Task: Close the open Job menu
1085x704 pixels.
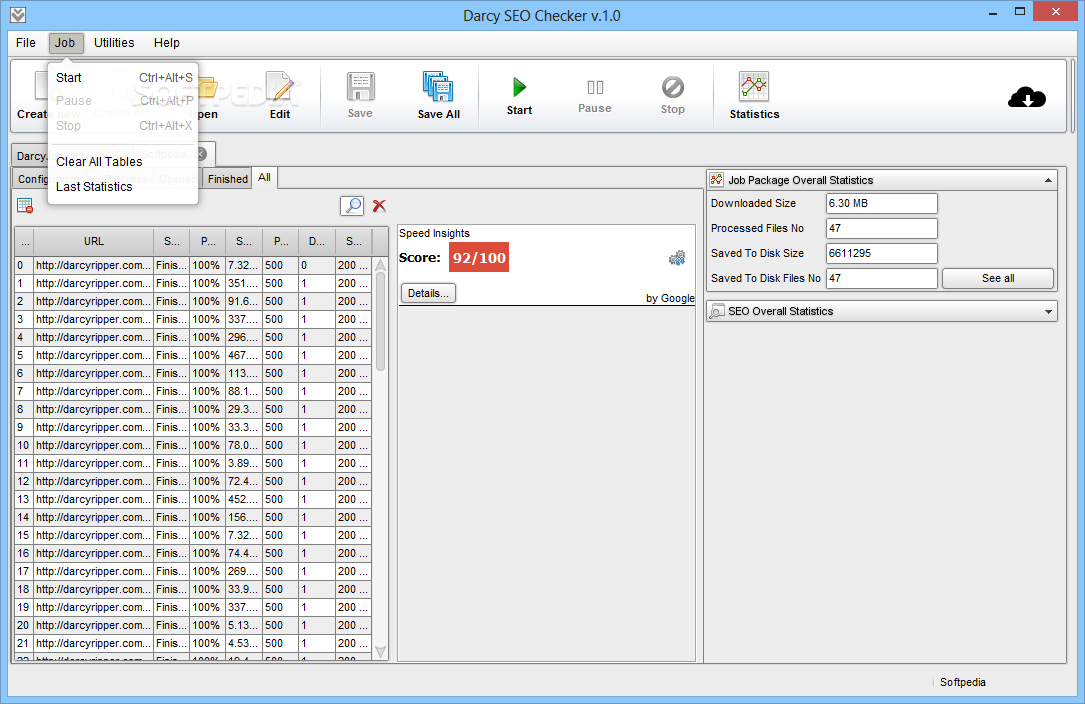Action: click(x=66, y=43)
